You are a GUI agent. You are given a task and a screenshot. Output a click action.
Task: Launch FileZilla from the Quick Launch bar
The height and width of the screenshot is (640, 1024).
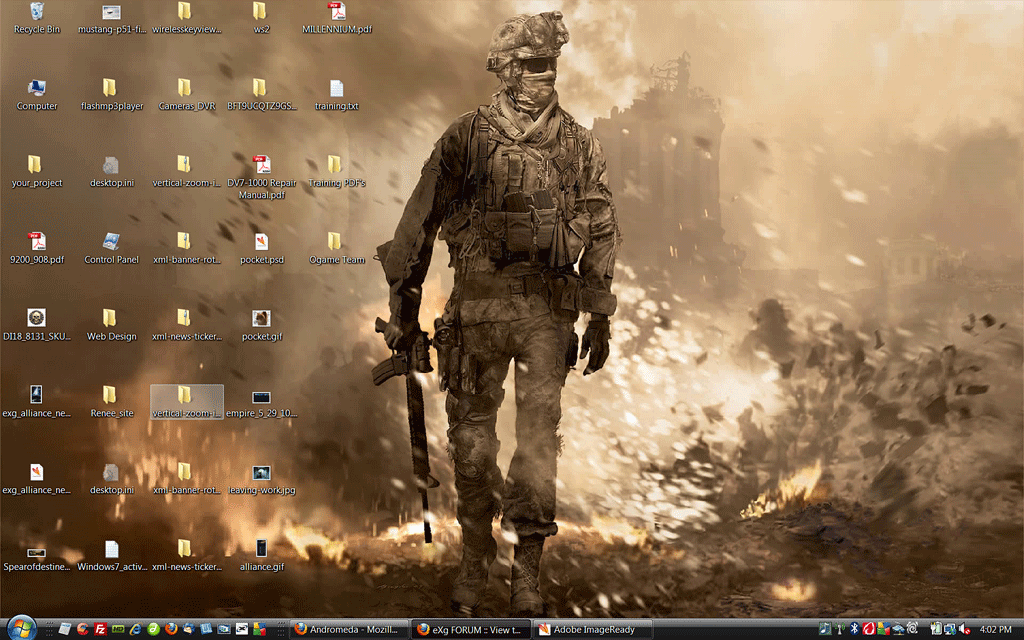tap(100, 629)
